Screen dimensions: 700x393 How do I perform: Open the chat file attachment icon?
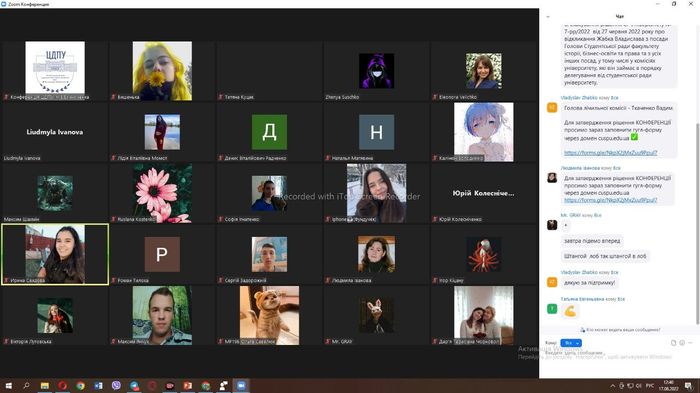(673, 343)
